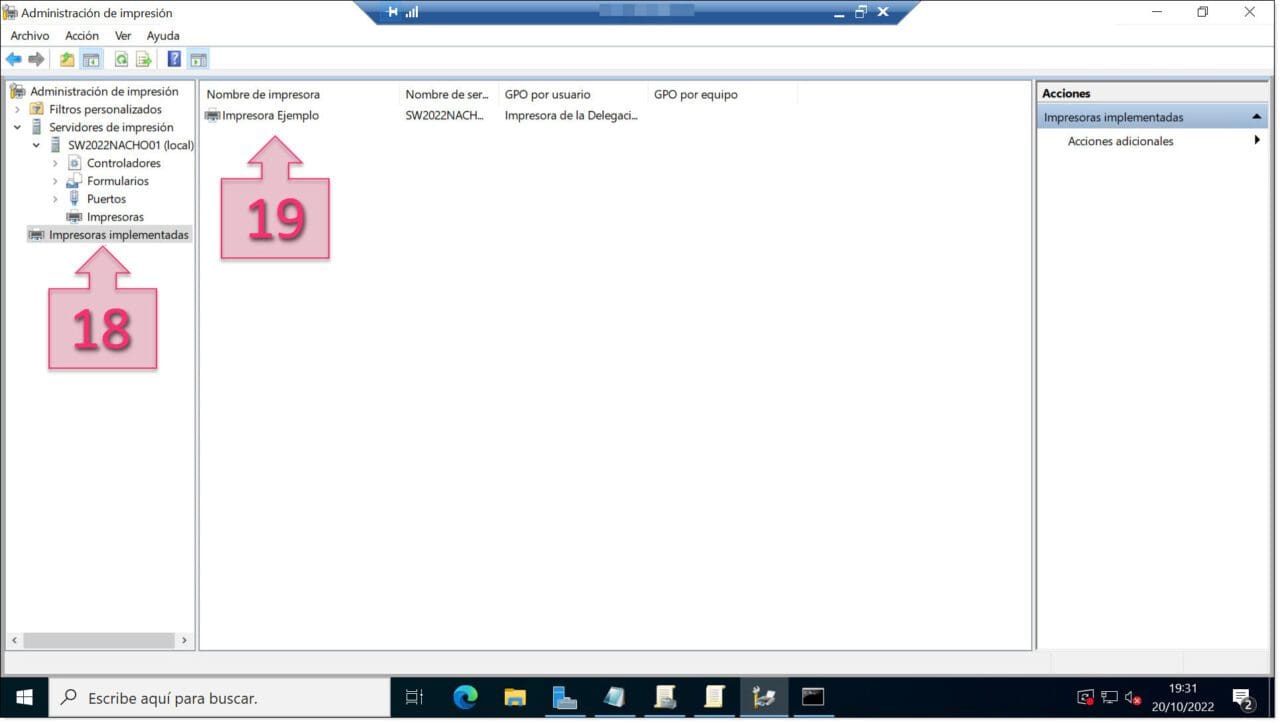The width and height of the screenshot is (1280, 723).
Task: Click the Up one level folder icon
Action: [67, 60]
